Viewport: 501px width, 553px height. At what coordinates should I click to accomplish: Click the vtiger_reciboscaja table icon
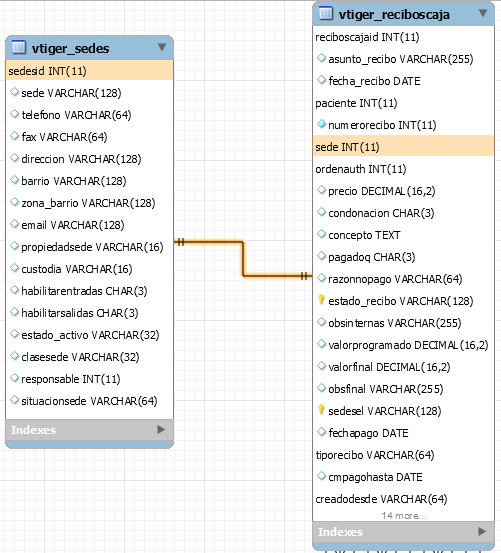pos(326,13)
